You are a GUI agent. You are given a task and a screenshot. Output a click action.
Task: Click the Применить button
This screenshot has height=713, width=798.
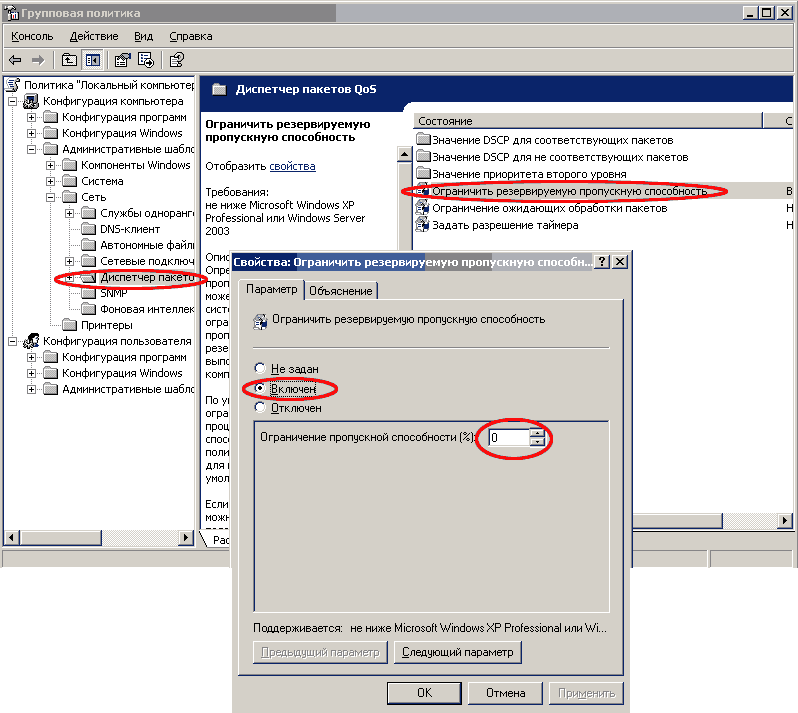click(x=586, y=693)
